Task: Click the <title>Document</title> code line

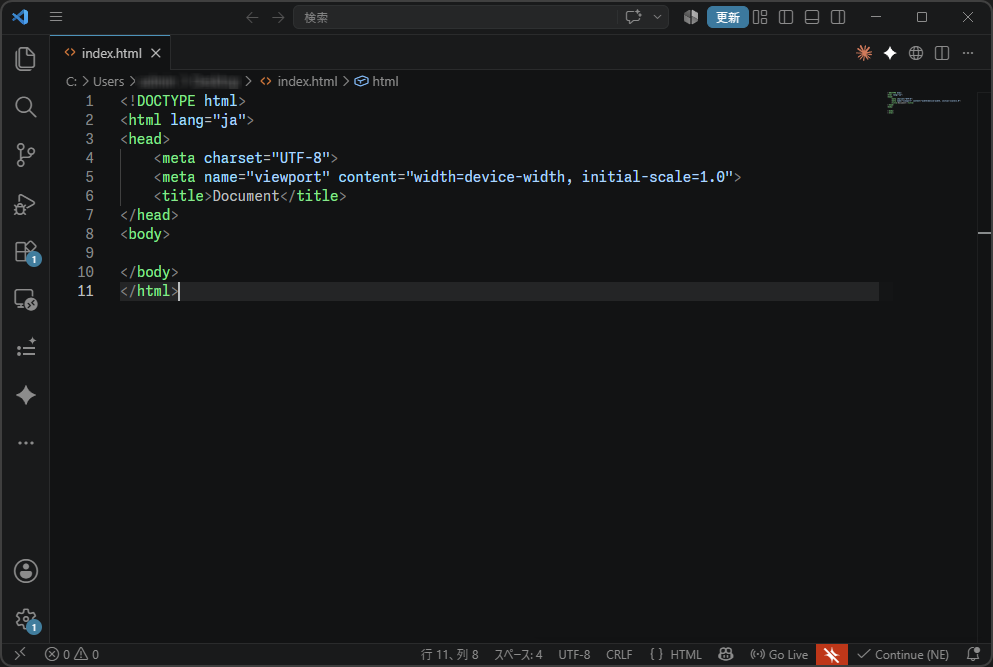Action: point(250,196)
